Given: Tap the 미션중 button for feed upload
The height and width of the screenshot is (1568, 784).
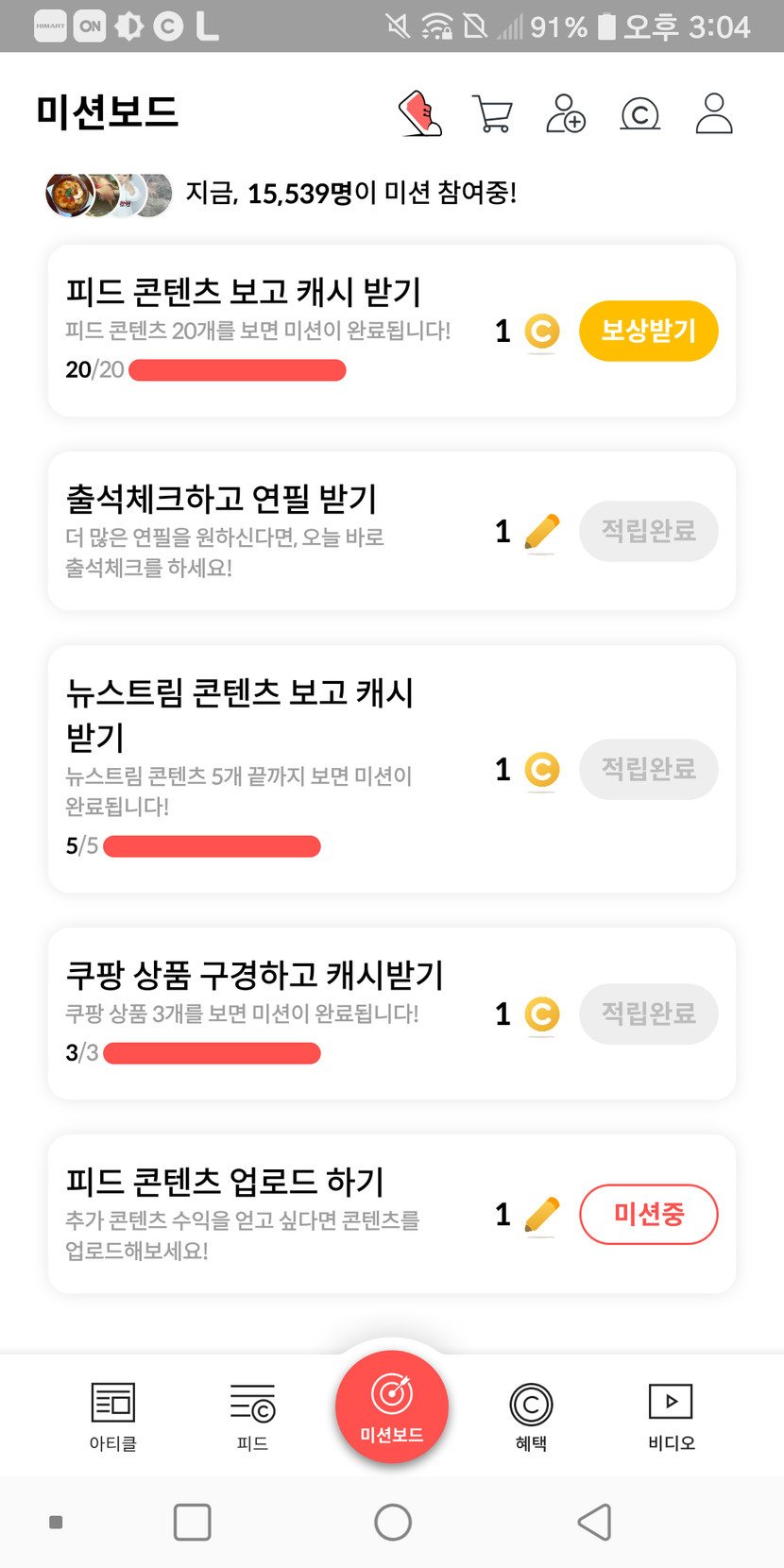Looking at the screenshot, I should [x=648, y=1214].
